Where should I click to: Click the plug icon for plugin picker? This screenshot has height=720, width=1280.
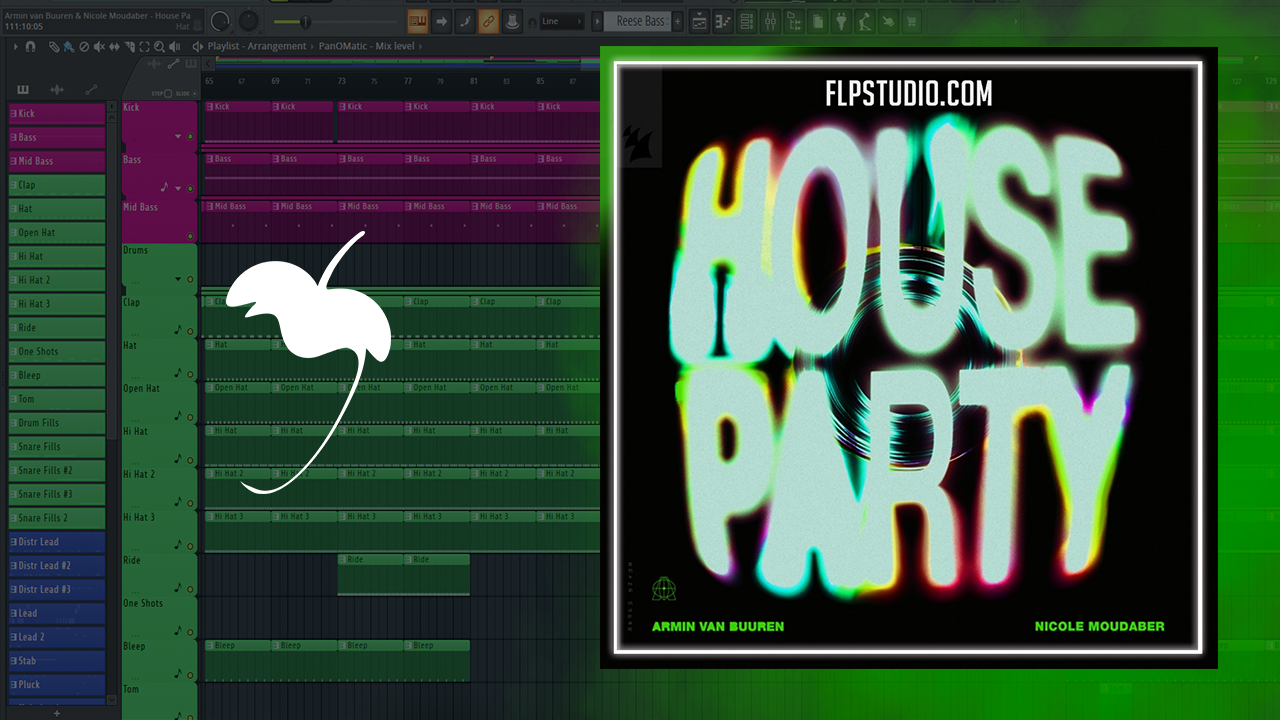(x=840, y=21)
